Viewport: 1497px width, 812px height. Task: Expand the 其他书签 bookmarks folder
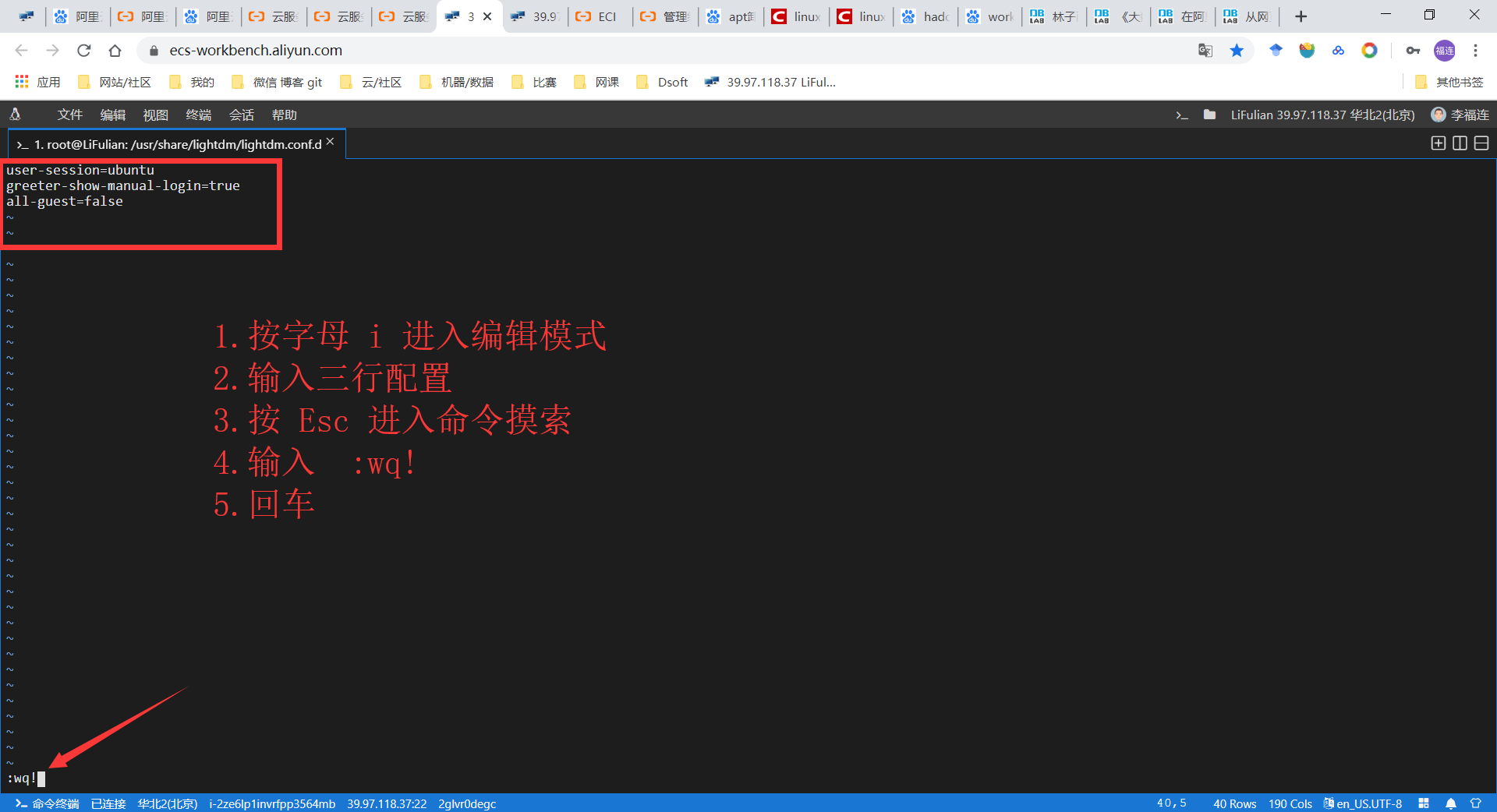(x=1449, y=81)
